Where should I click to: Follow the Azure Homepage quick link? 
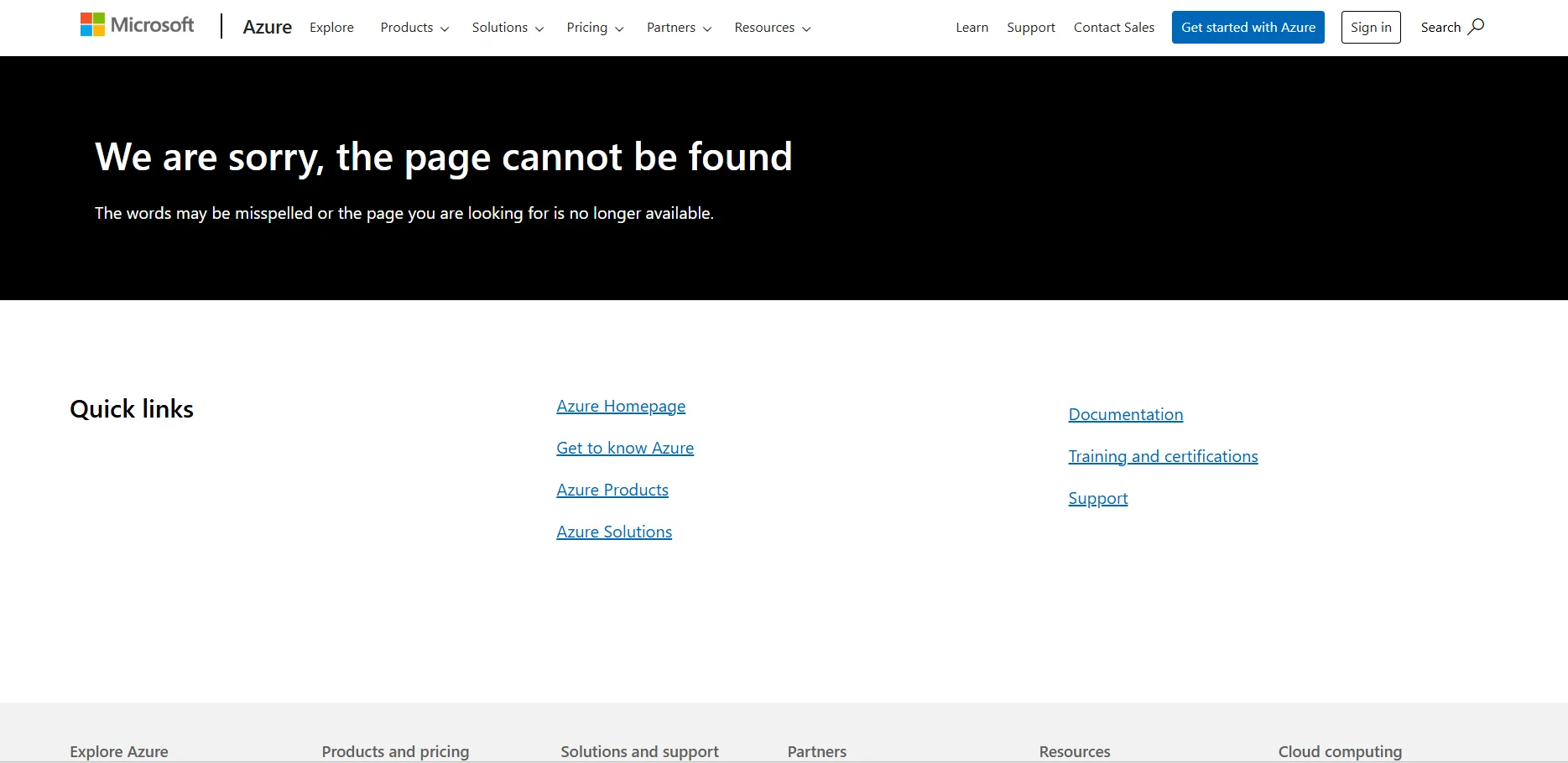coord(621,406)
